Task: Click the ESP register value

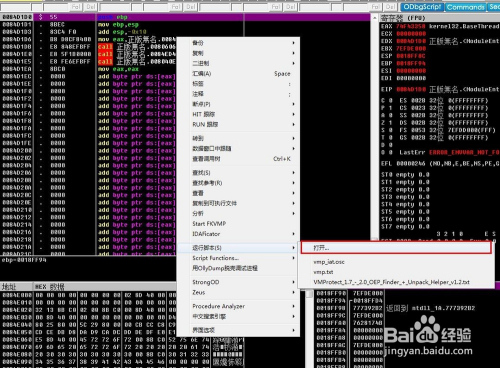Action: pos(411,56)
